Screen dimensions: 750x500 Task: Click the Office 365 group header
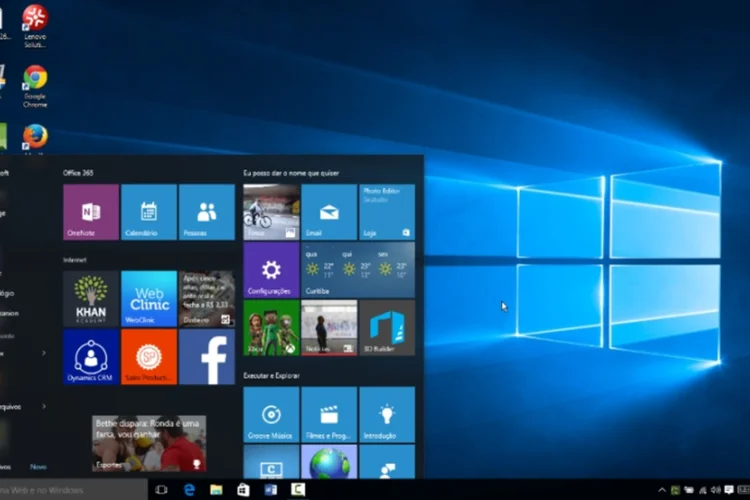78,173
